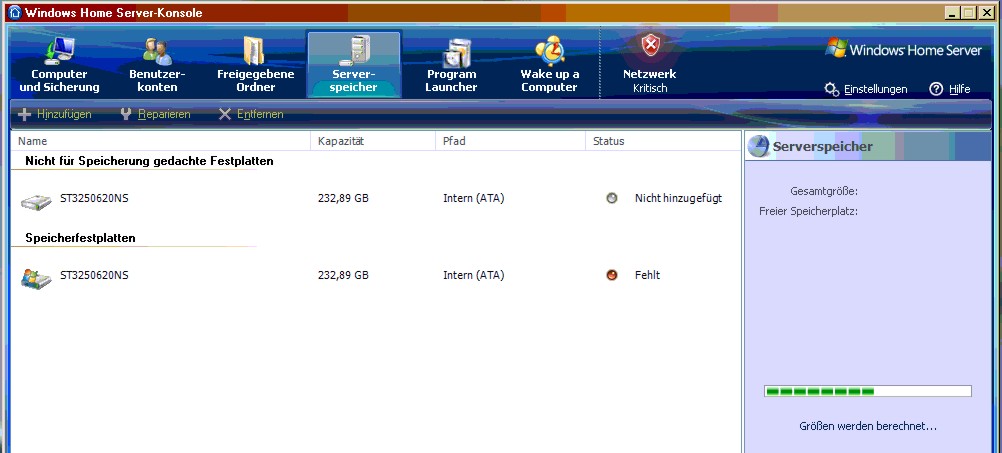
Task: Click the Netzwerk Kritisch red shield icon
Action: [x=650, y=46]
